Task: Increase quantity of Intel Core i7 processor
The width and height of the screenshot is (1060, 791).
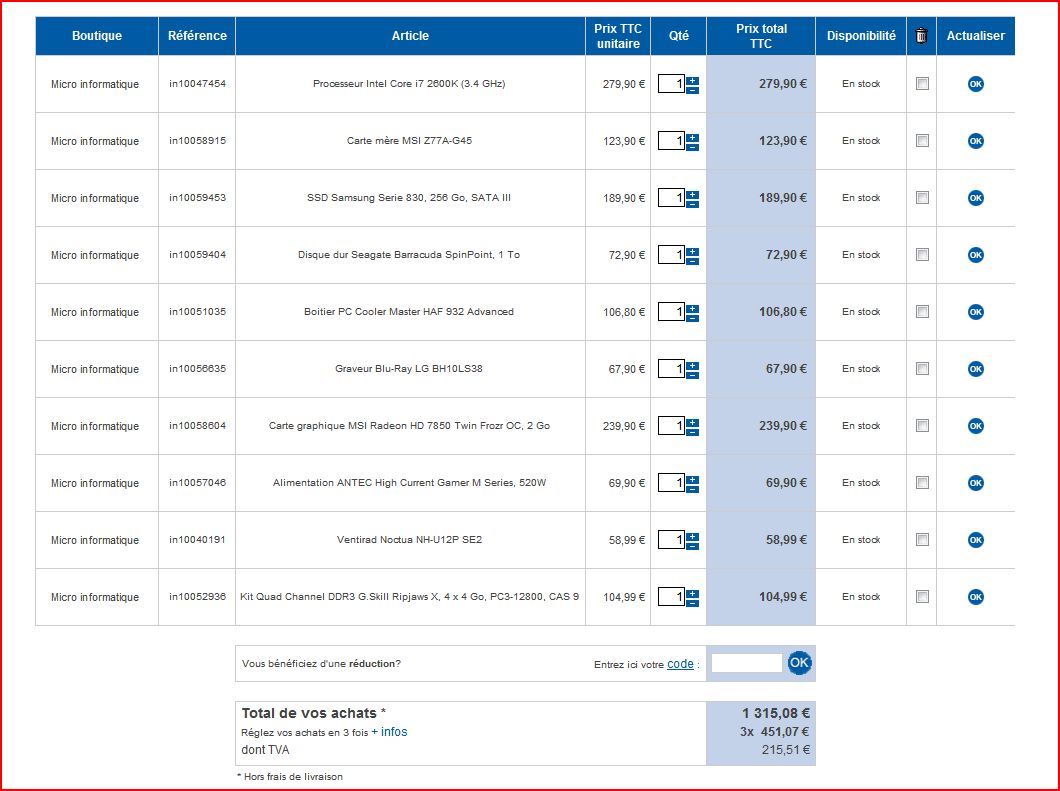Action: [693, 80]
